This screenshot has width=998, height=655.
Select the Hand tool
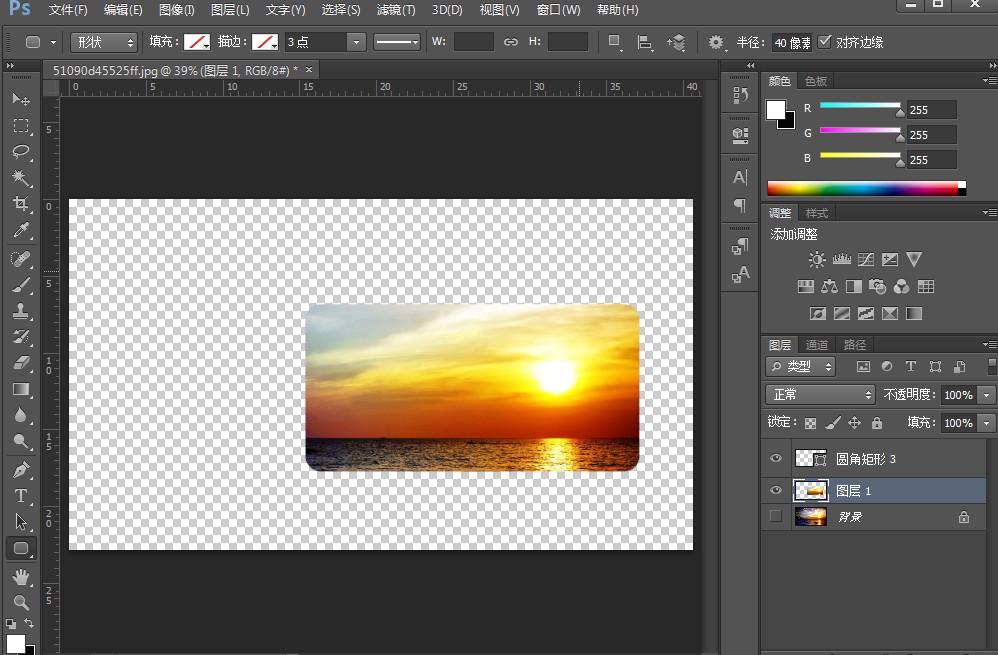pos(21,577)
